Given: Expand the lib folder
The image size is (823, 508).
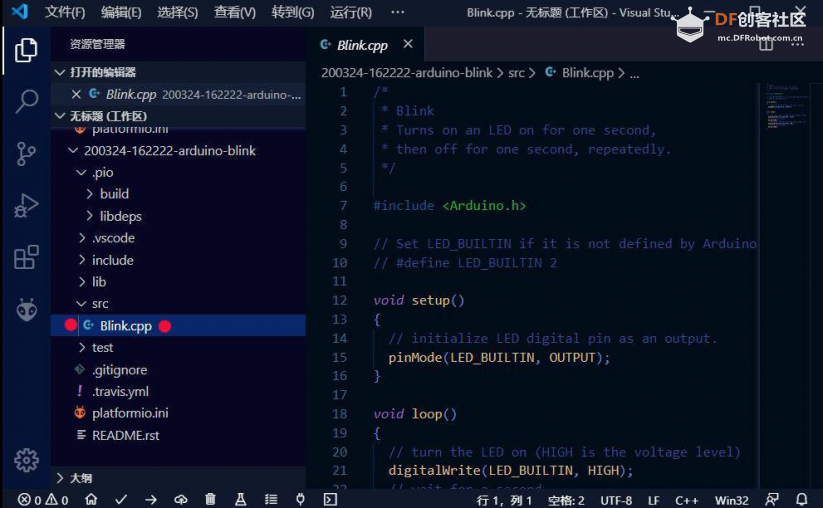Looking at the screenshot, I should [81, 282].
